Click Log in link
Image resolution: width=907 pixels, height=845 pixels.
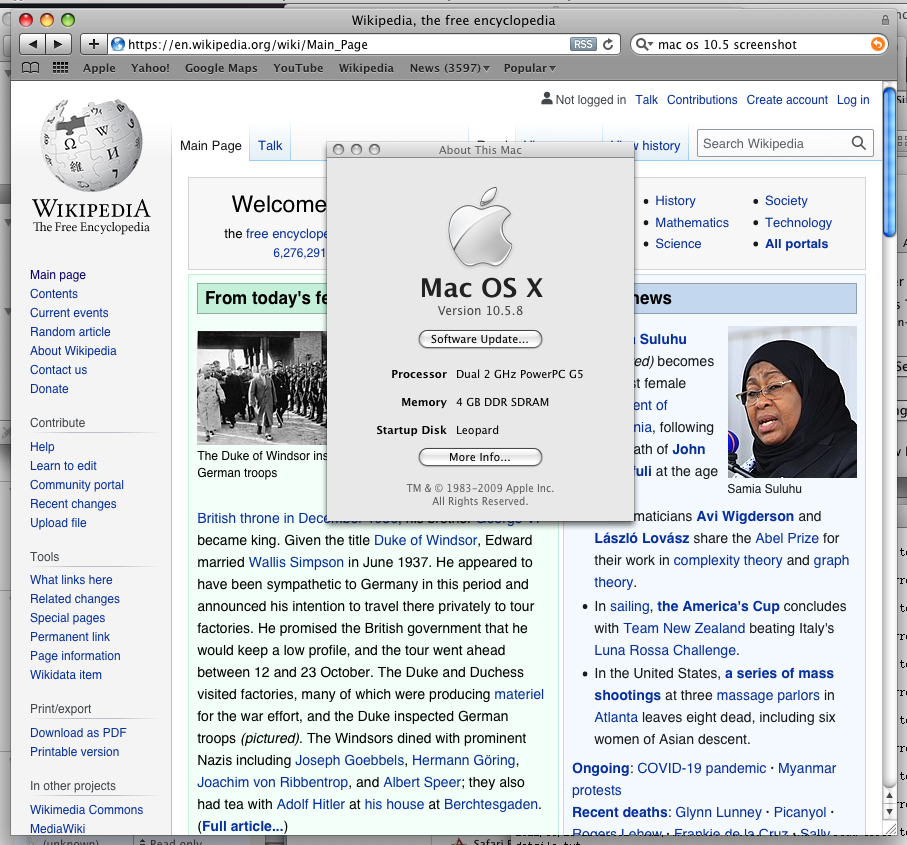(853, 99)
